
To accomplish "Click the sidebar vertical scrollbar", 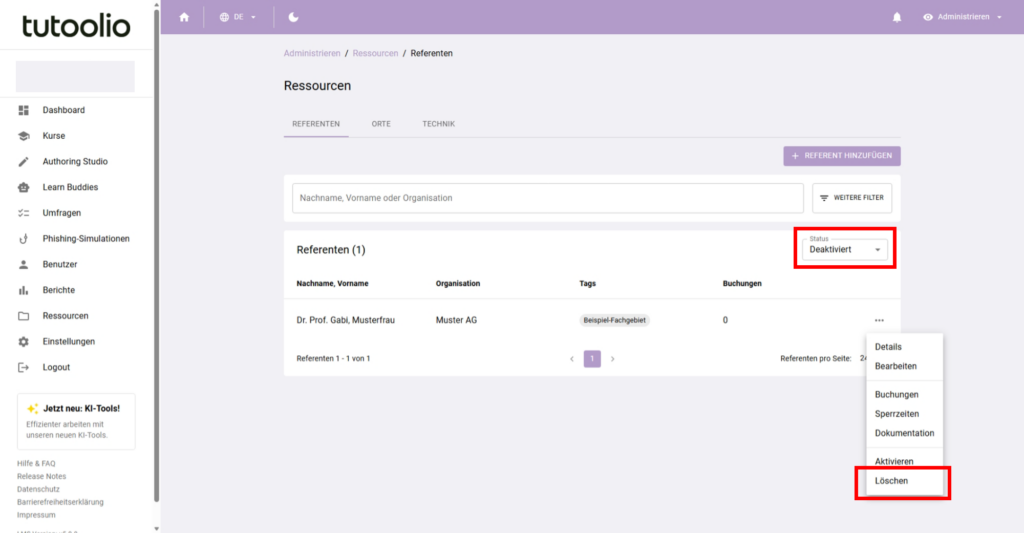I will click(x=156, y=256).
